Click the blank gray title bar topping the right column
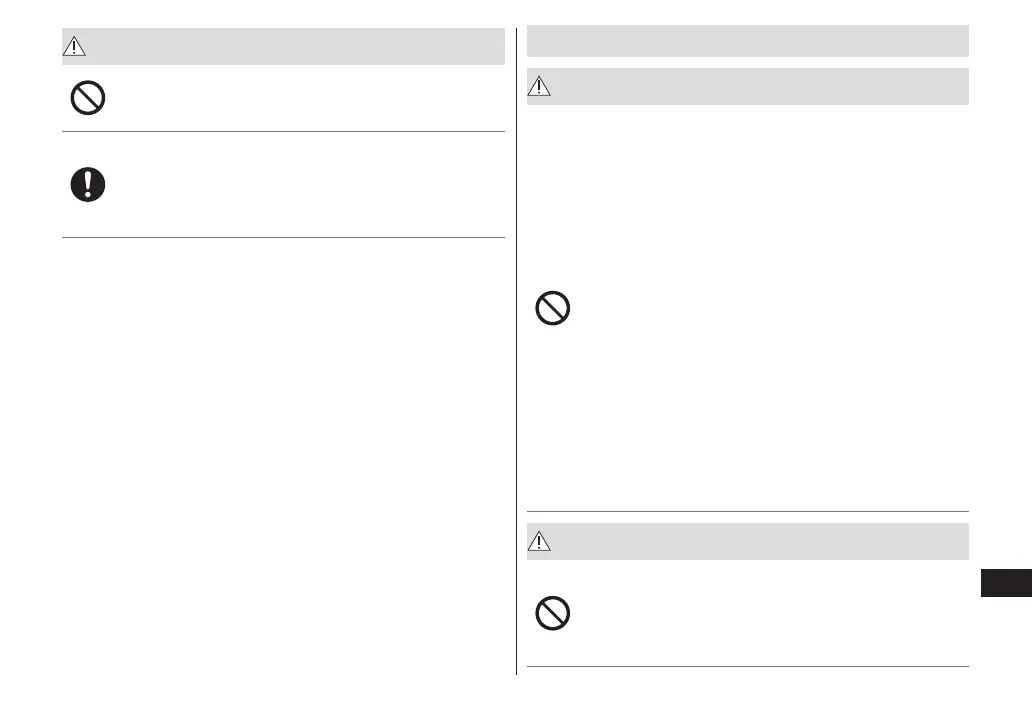Screen dimensions: 1032x726 747,41
